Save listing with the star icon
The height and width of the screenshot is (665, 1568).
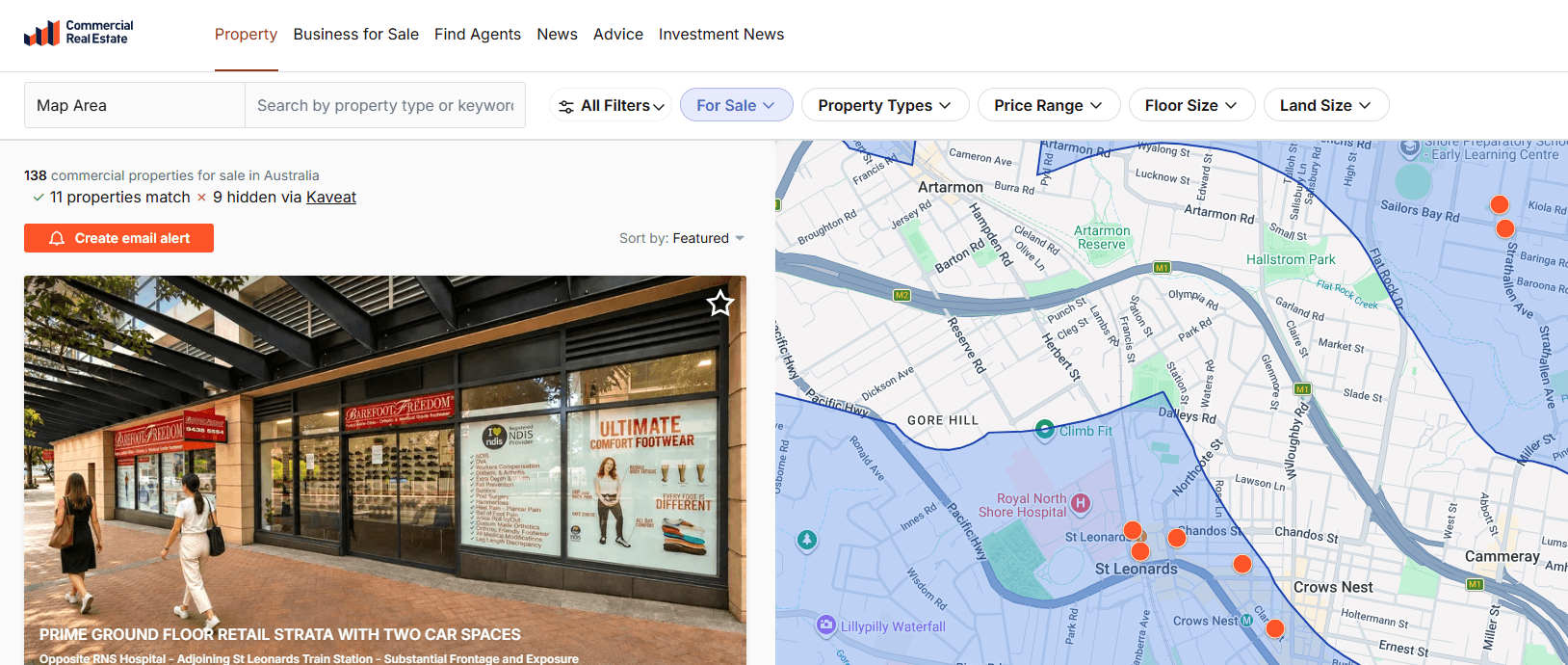click(720, 304)
